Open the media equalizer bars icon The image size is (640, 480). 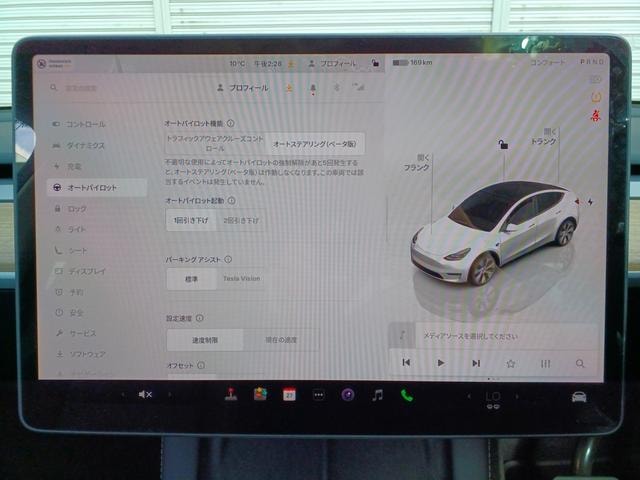(545, 363)
